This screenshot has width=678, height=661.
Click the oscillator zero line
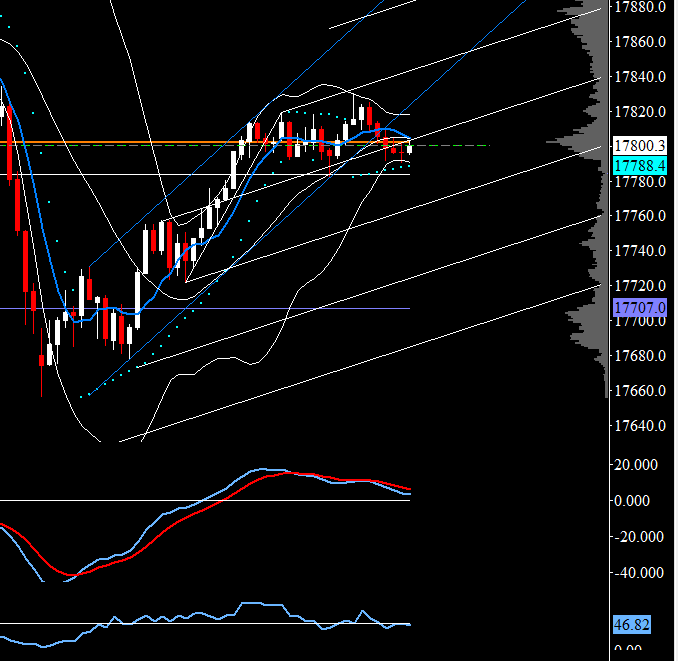pos(205,501)
